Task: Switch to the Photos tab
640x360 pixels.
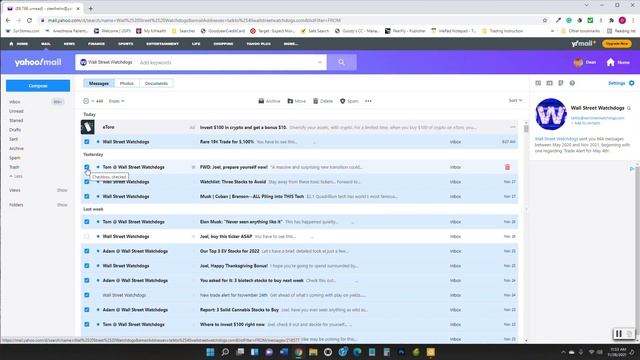Action: click(127, 83)
